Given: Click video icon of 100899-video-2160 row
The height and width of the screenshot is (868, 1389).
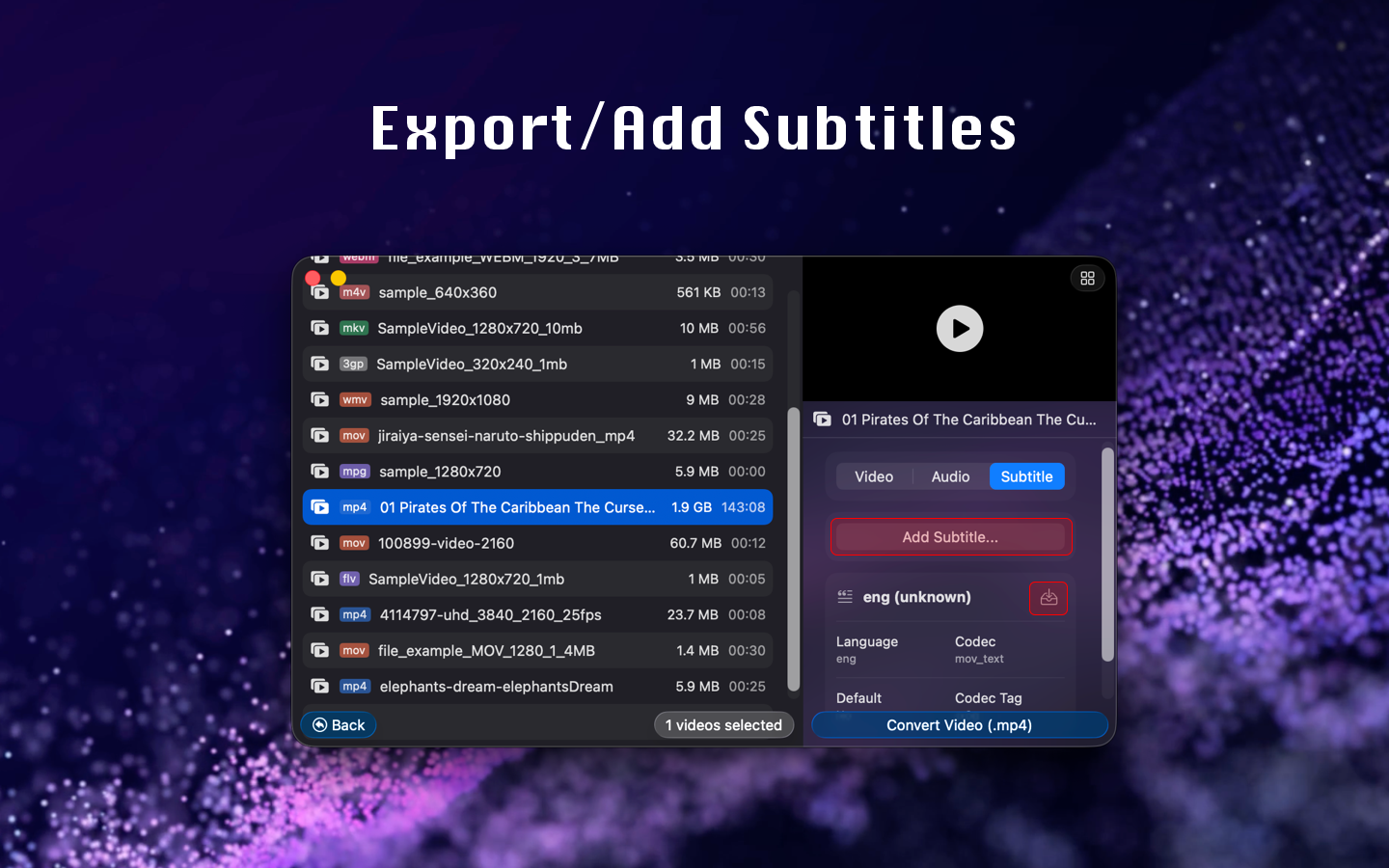Looking at the screenshot, I should coord(319,543).
